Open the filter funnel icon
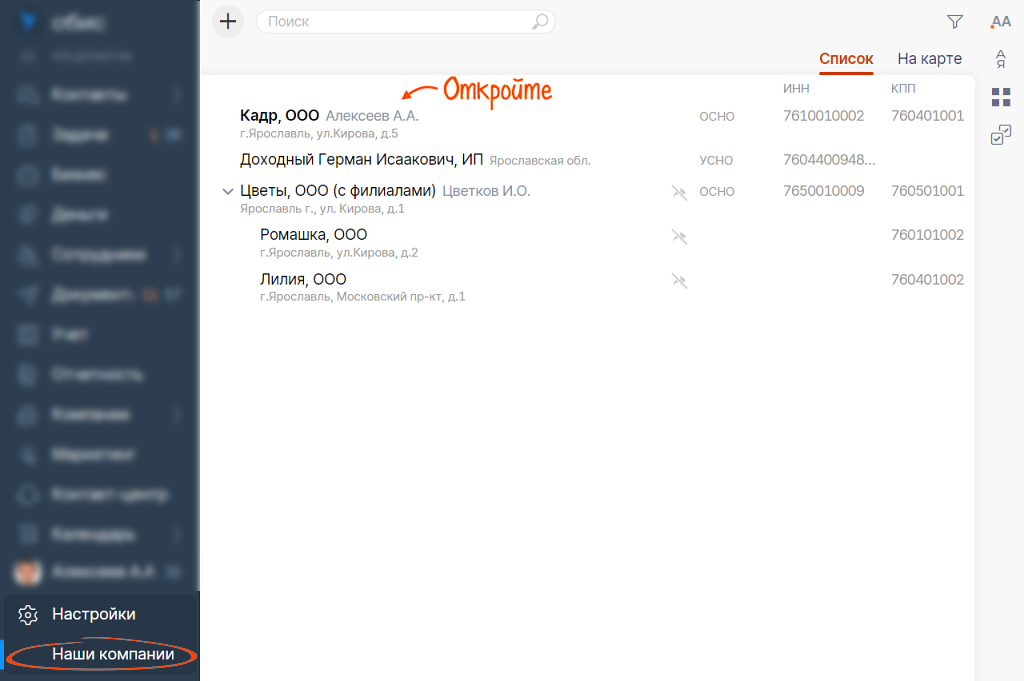1024x681 pixels. click(x=955, y=22)
